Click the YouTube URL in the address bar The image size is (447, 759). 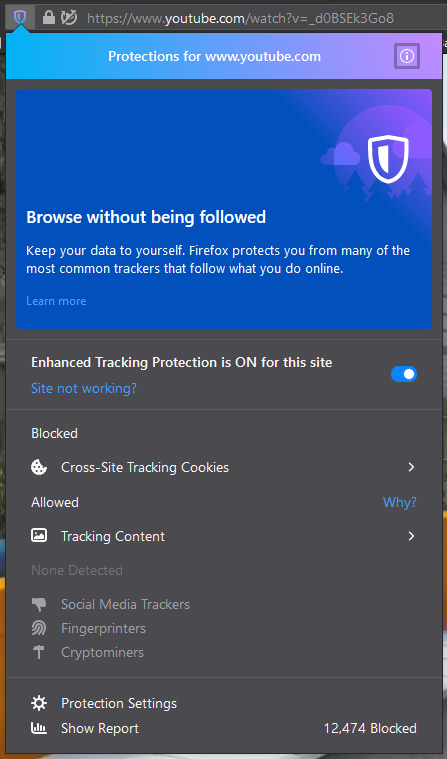[241, 18]
